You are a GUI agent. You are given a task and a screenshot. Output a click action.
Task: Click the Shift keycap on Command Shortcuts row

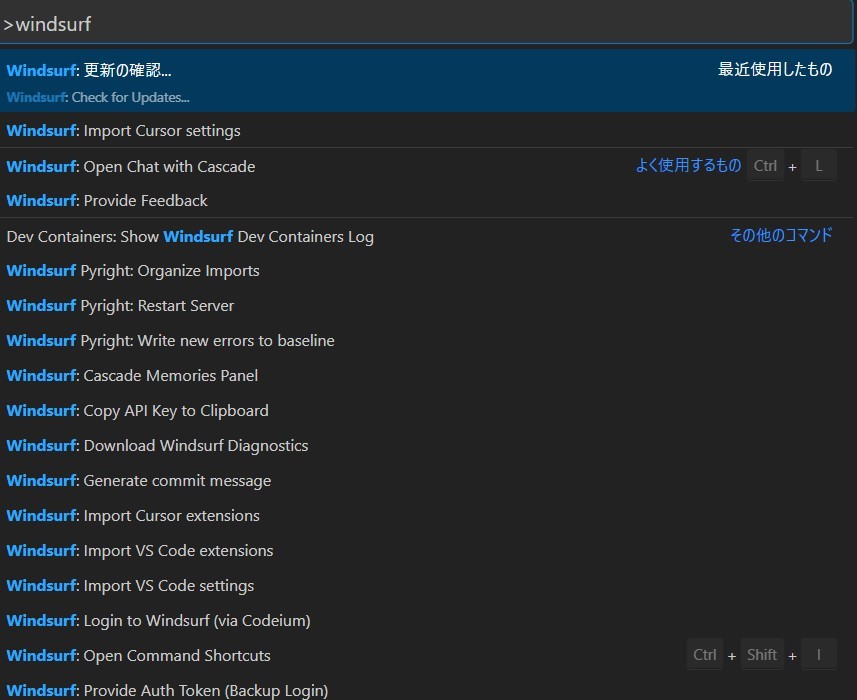pyautogui.click(x=762, y=655)
